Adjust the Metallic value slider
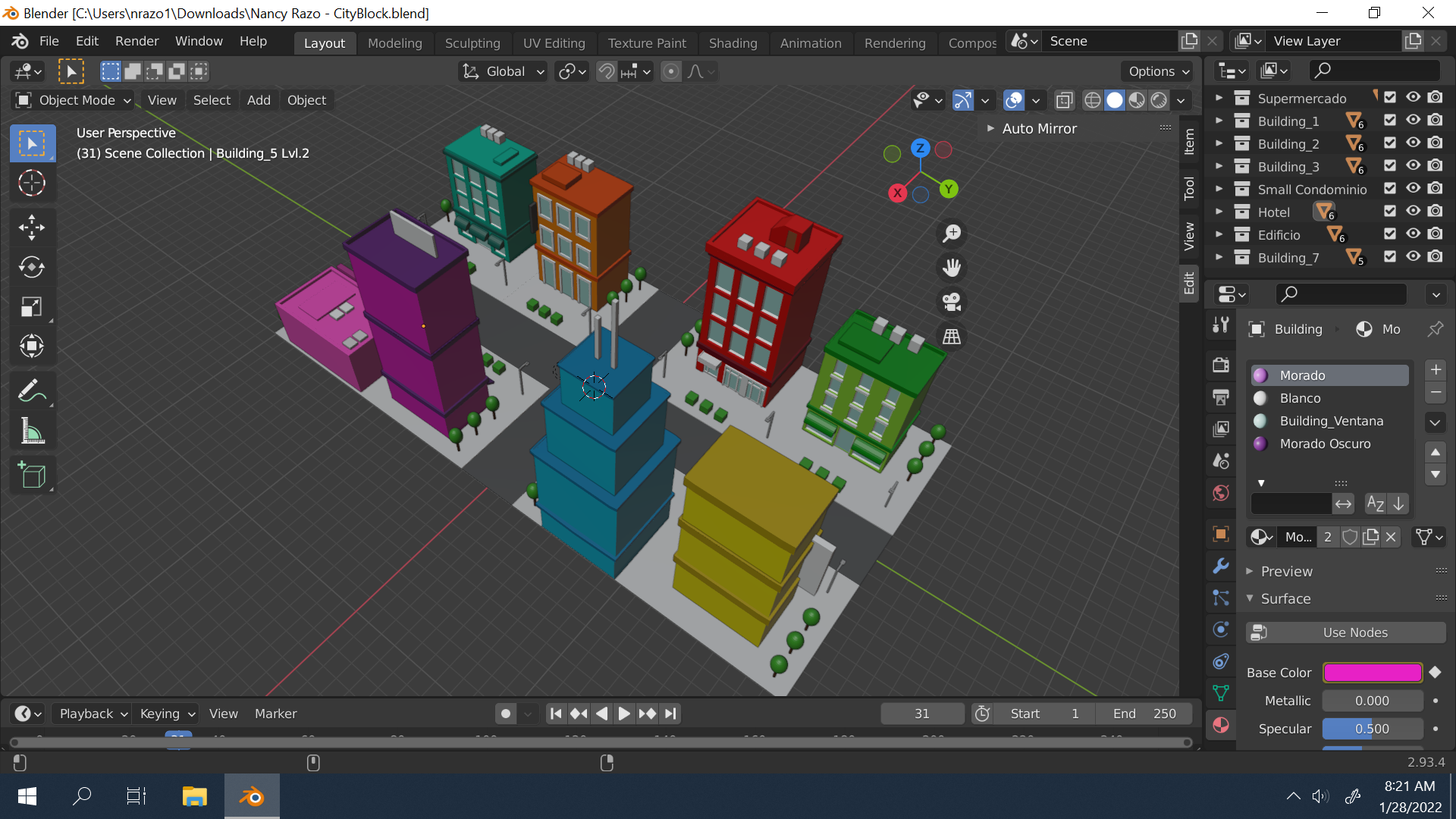 coord(1373,701)
